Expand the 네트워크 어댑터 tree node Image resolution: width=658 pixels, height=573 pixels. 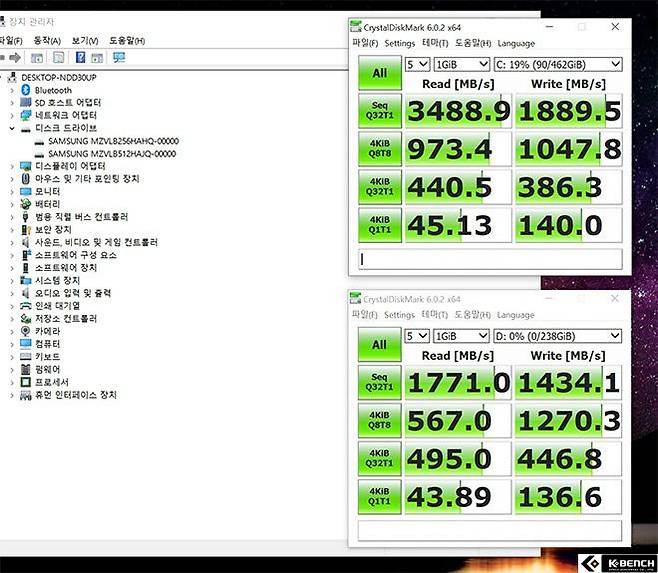click(x=12, y=115)
